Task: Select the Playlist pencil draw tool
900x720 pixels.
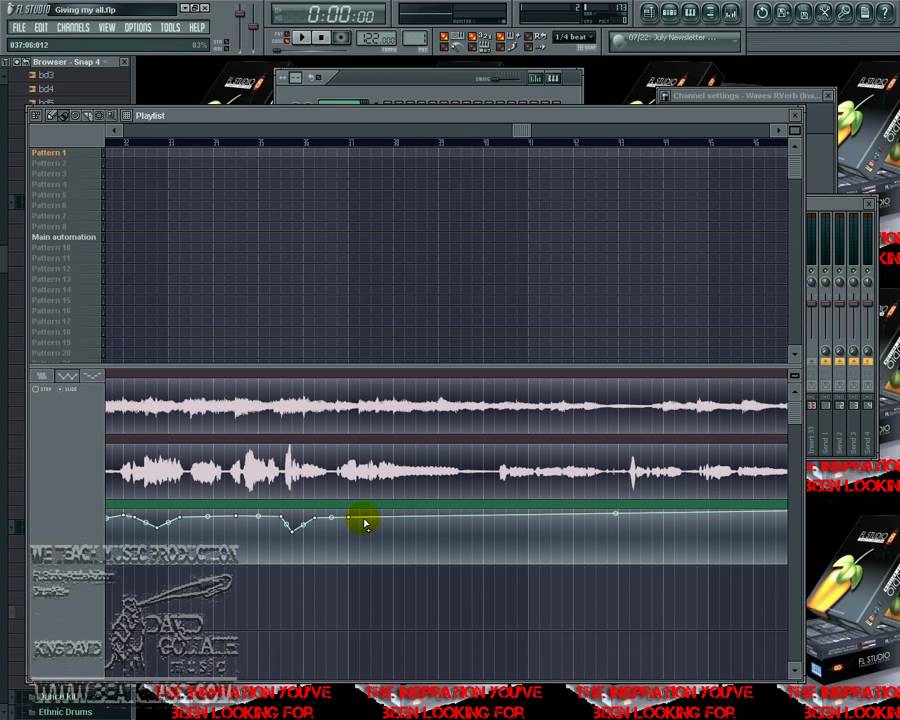Action: pyautogui.click(x=52, y=115)
